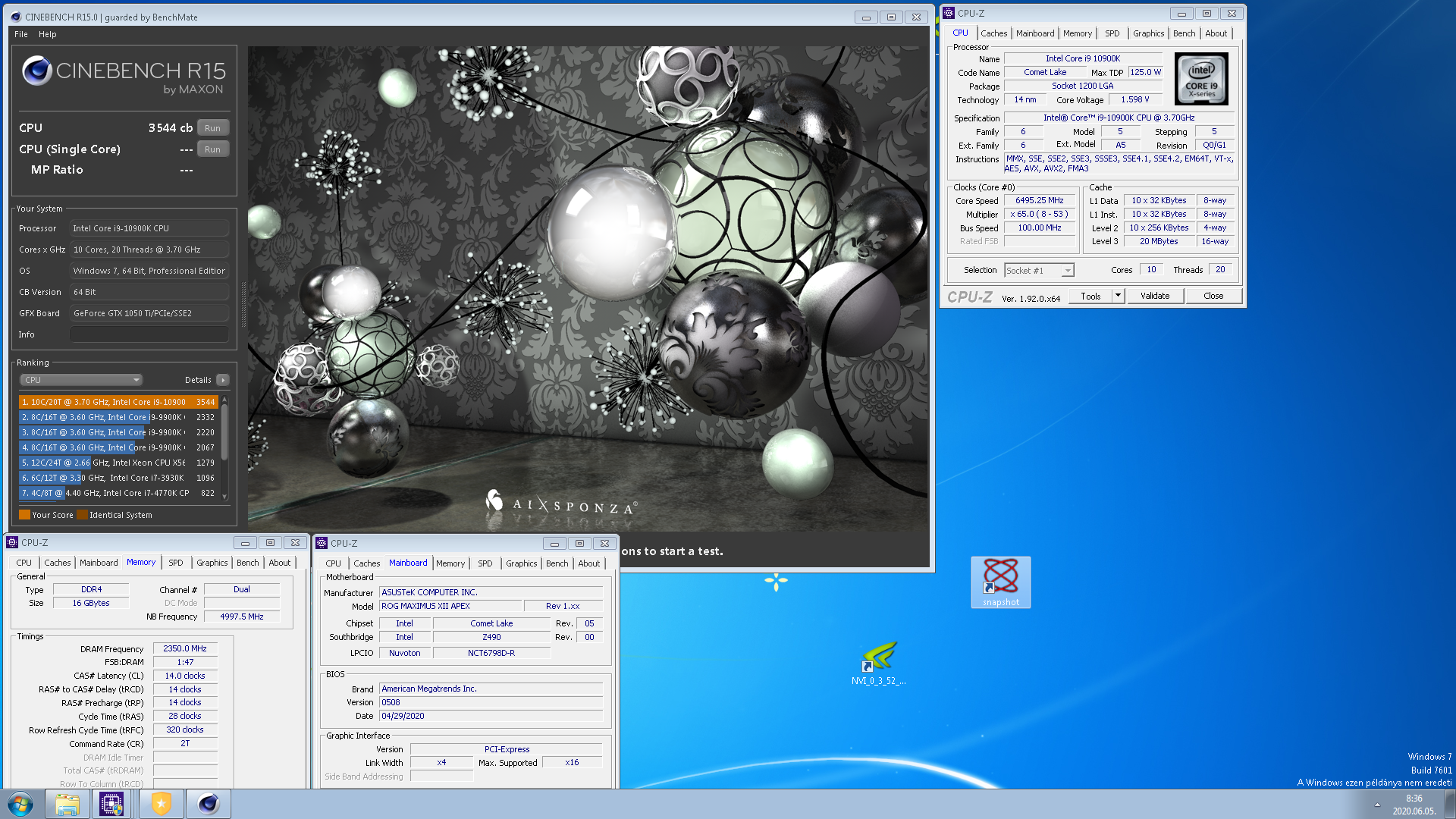Click the DRAM Frequency 2350.0 MHz value
Image resolution: width=1456 pixels, height=819 pixels.
[x=185, y=648]
